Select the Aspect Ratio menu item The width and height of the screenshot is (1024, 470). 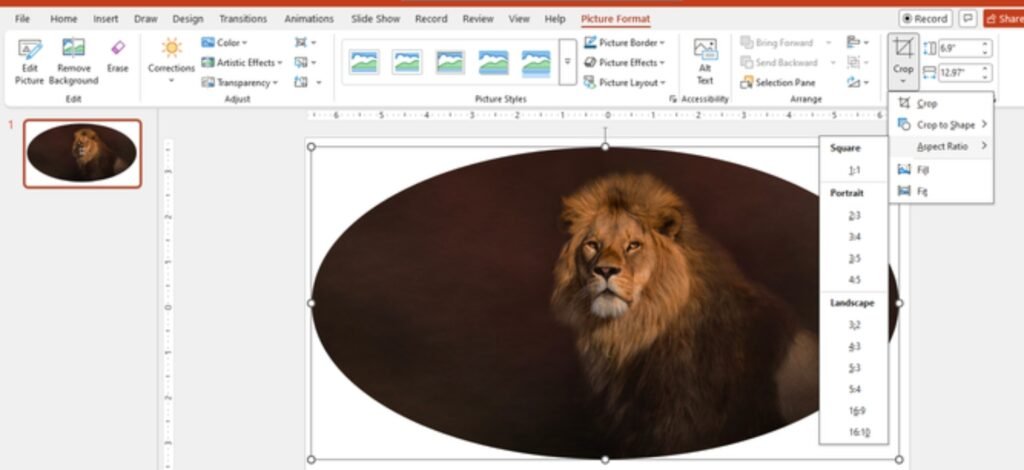coord(941,146)
